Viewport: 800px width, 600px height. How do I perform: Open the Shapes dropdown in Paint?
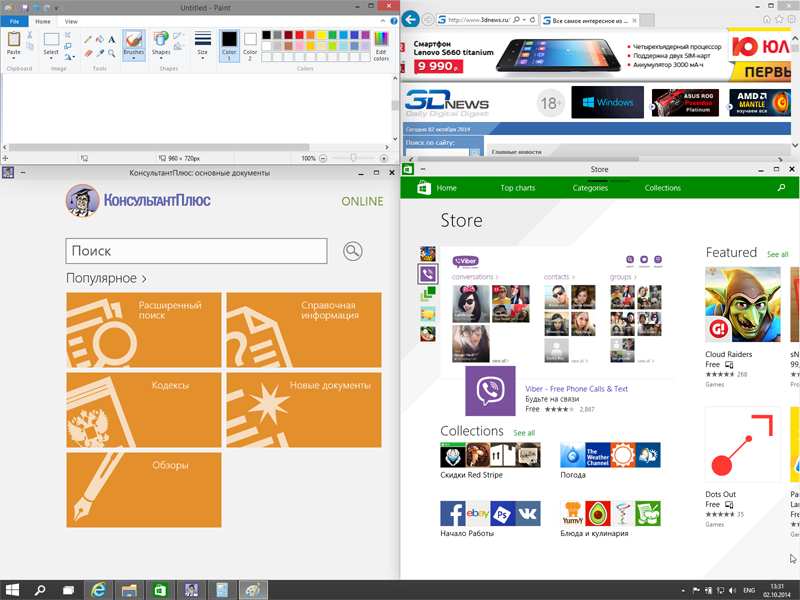tap(161, 58)
